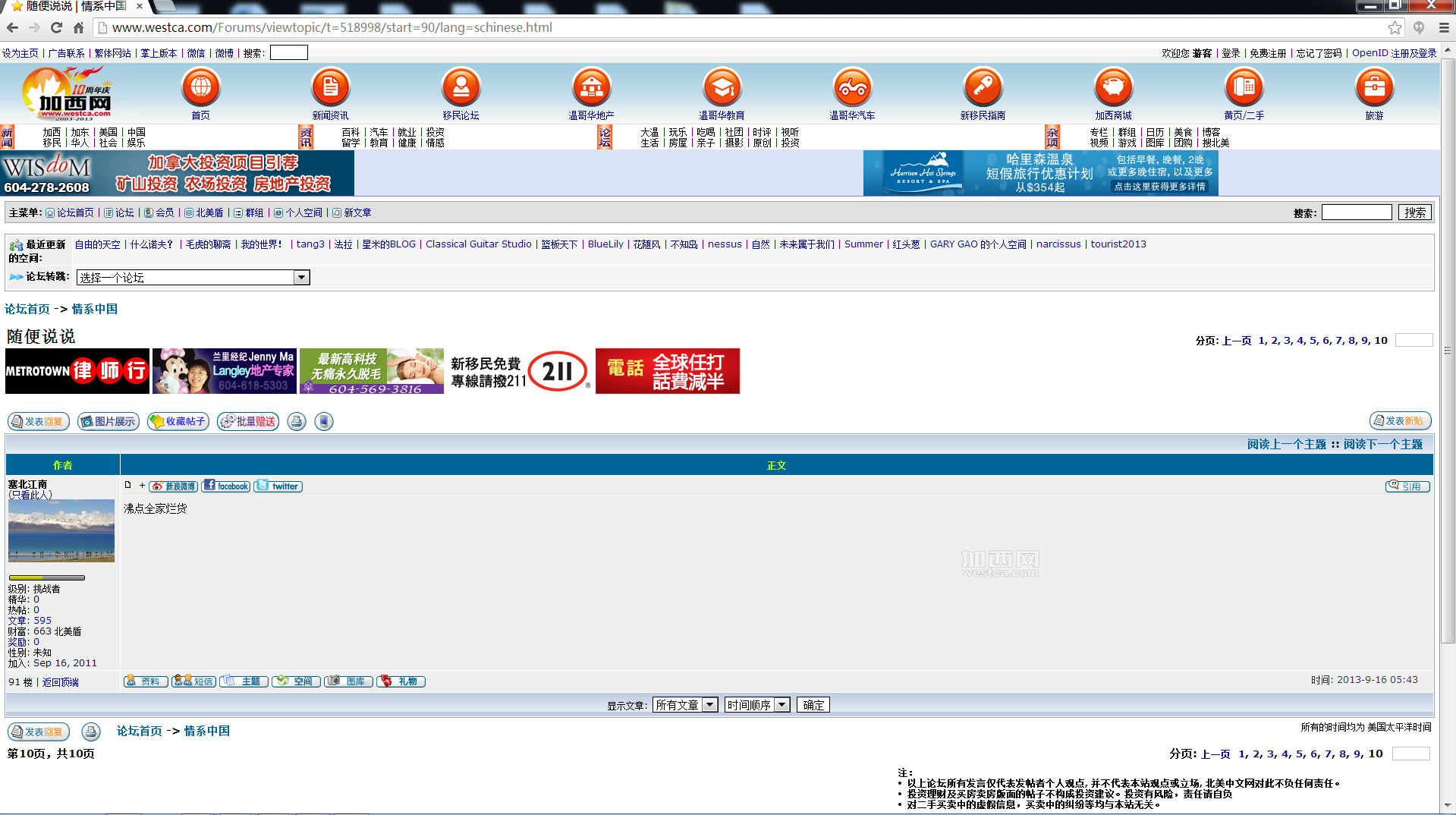View the author's 主题 topics button

(x=244, y=681)
